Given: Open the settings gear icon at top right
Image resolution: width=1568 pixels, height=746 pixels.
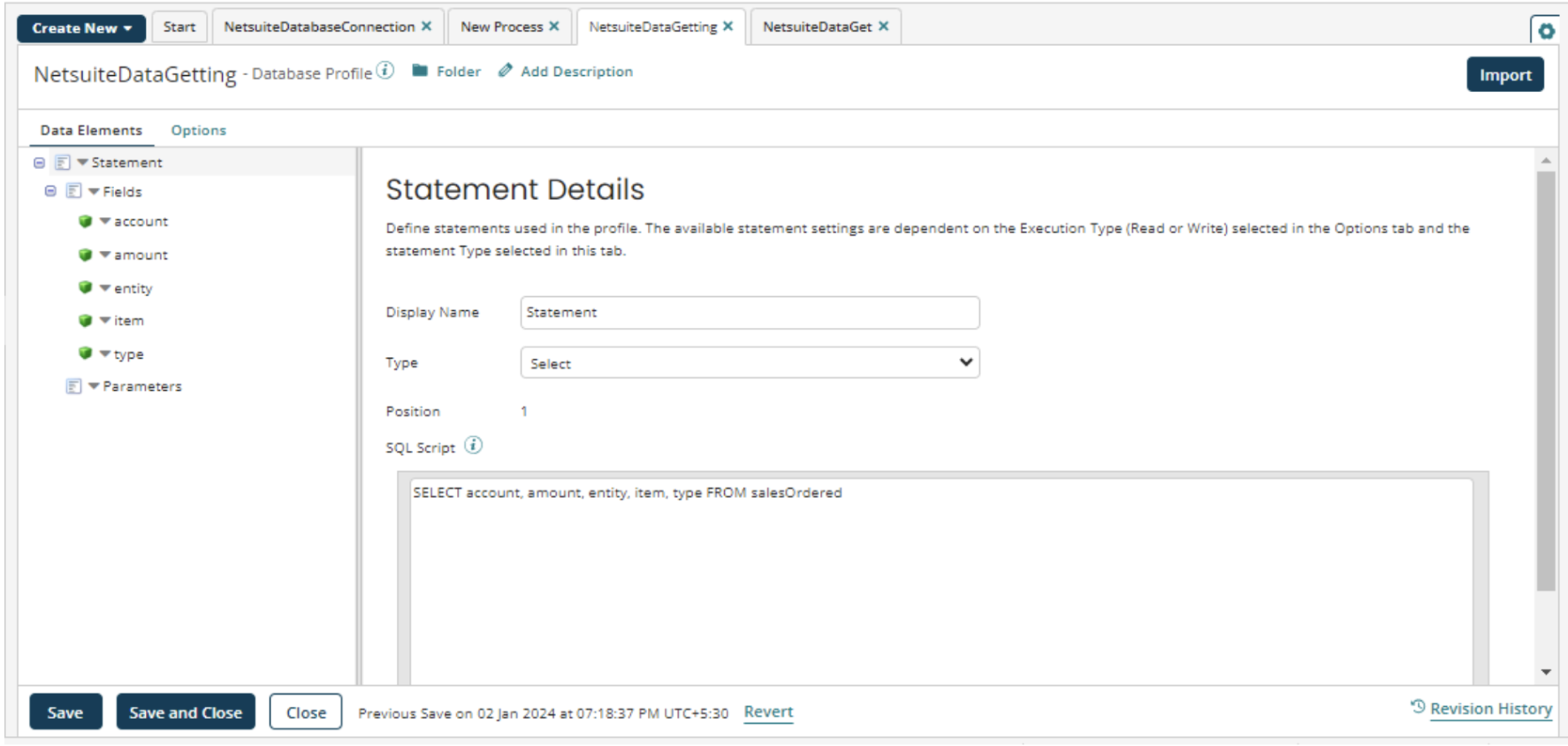Looking at the screenshot, I should point(1545,31).
